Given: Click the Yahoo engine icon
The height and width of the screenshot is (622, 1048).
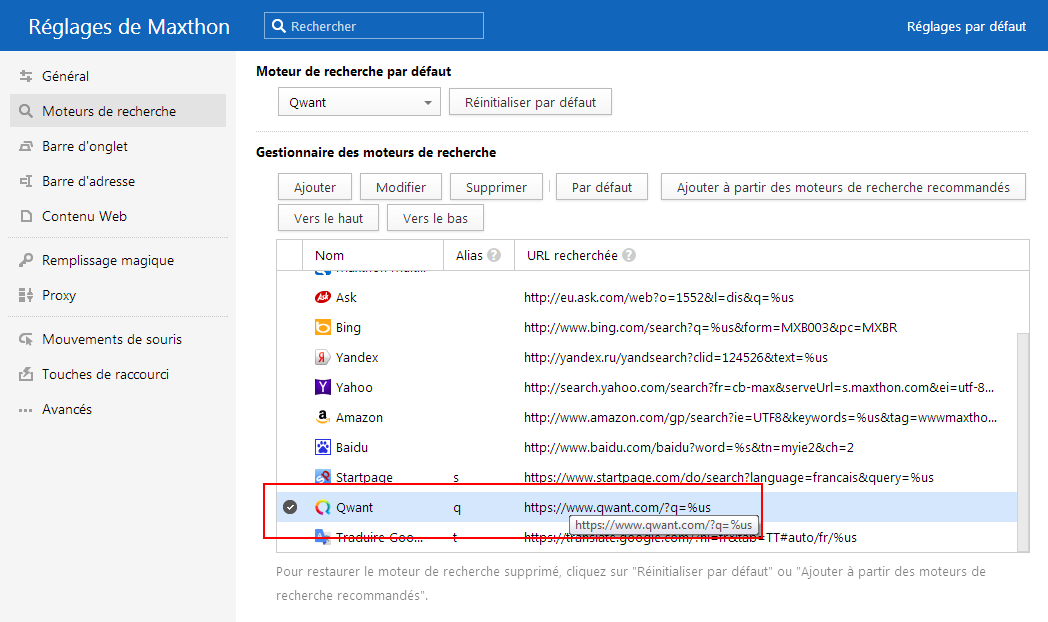Looking at the screenshot, I should coord(323,387).
